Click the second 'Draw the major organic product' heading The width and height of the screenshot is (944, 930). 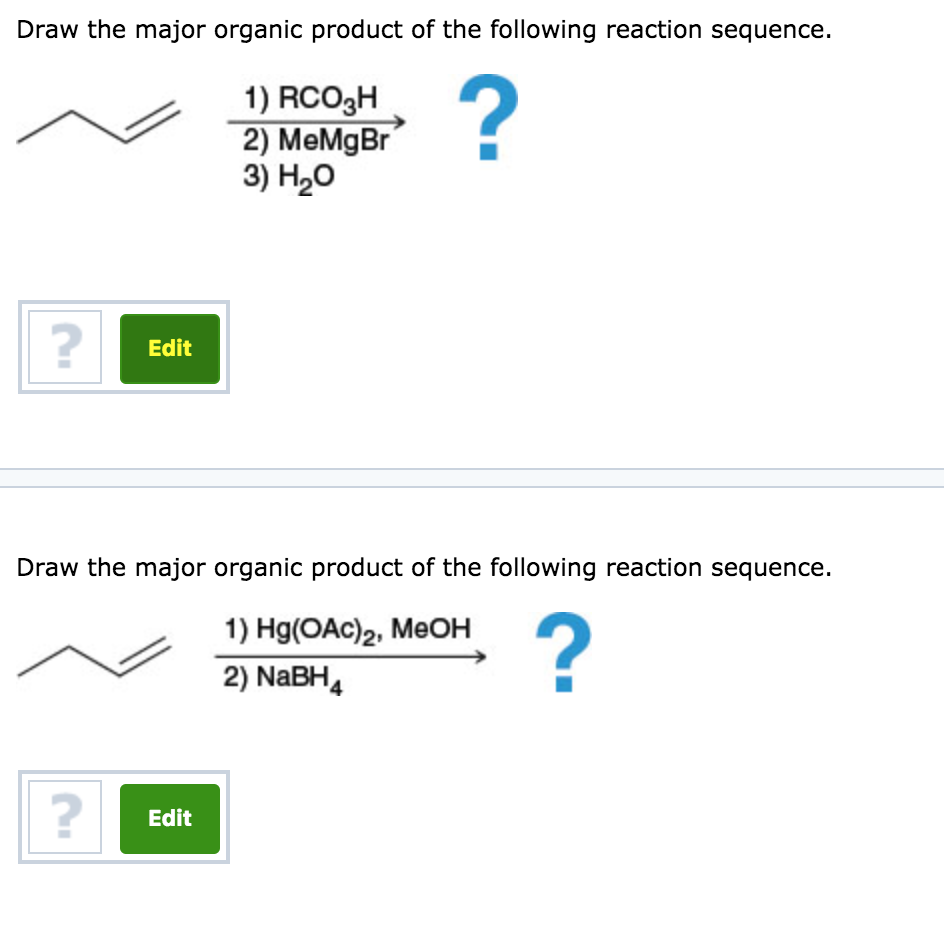click(x=420, y=567)
